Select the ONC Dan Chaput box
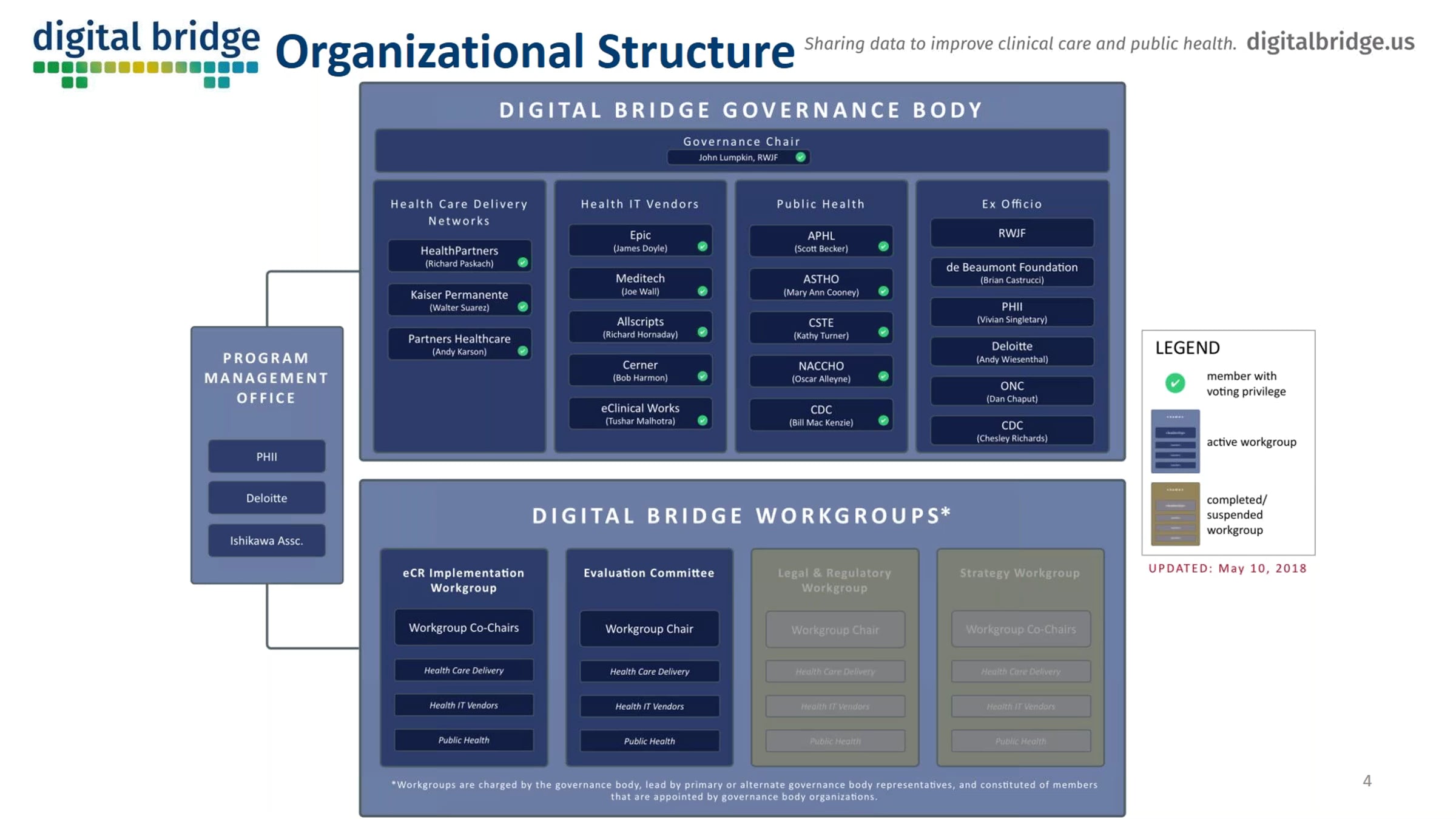This screenshot has height=819, width=1456. pos(1011,391)
